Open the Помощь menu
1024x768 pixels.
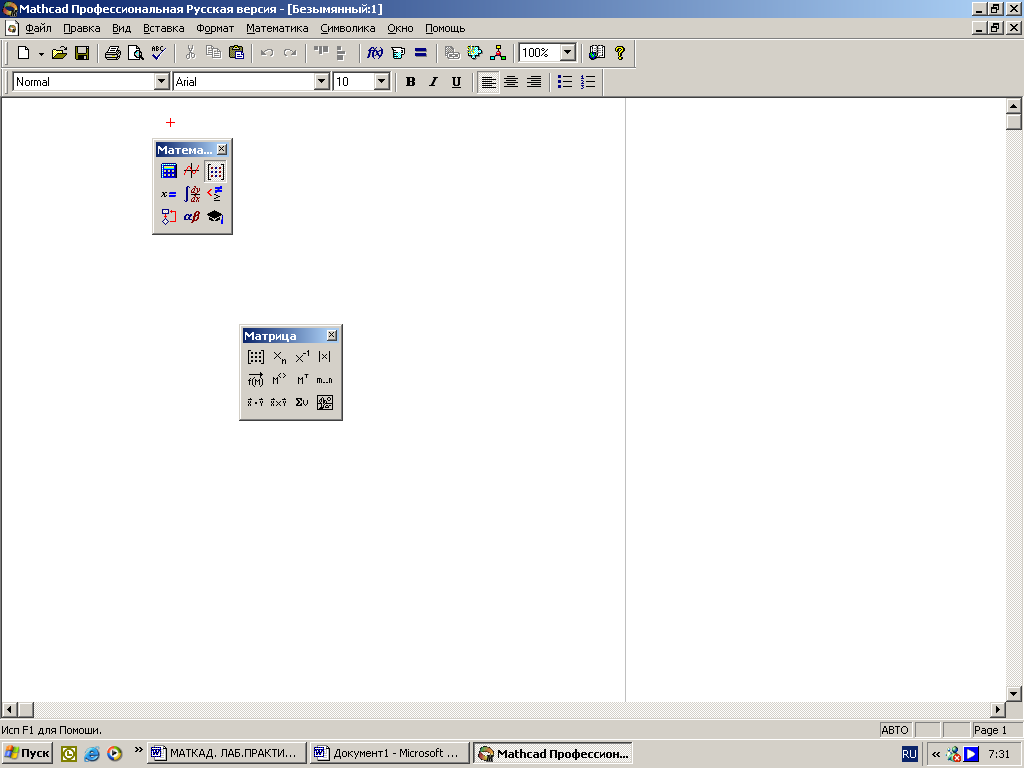[445, 28]
